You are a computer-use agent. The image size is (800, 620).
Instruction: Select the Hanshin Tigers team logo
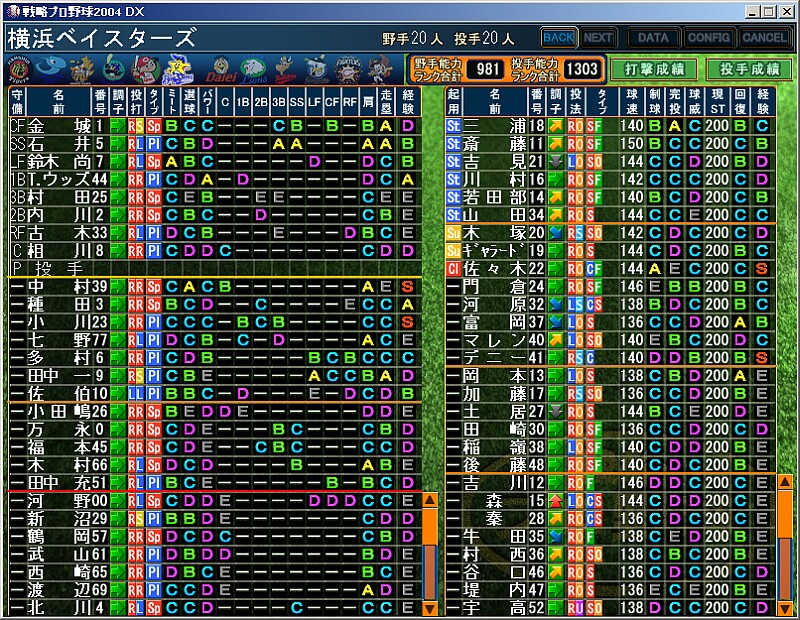coord(19,69)
